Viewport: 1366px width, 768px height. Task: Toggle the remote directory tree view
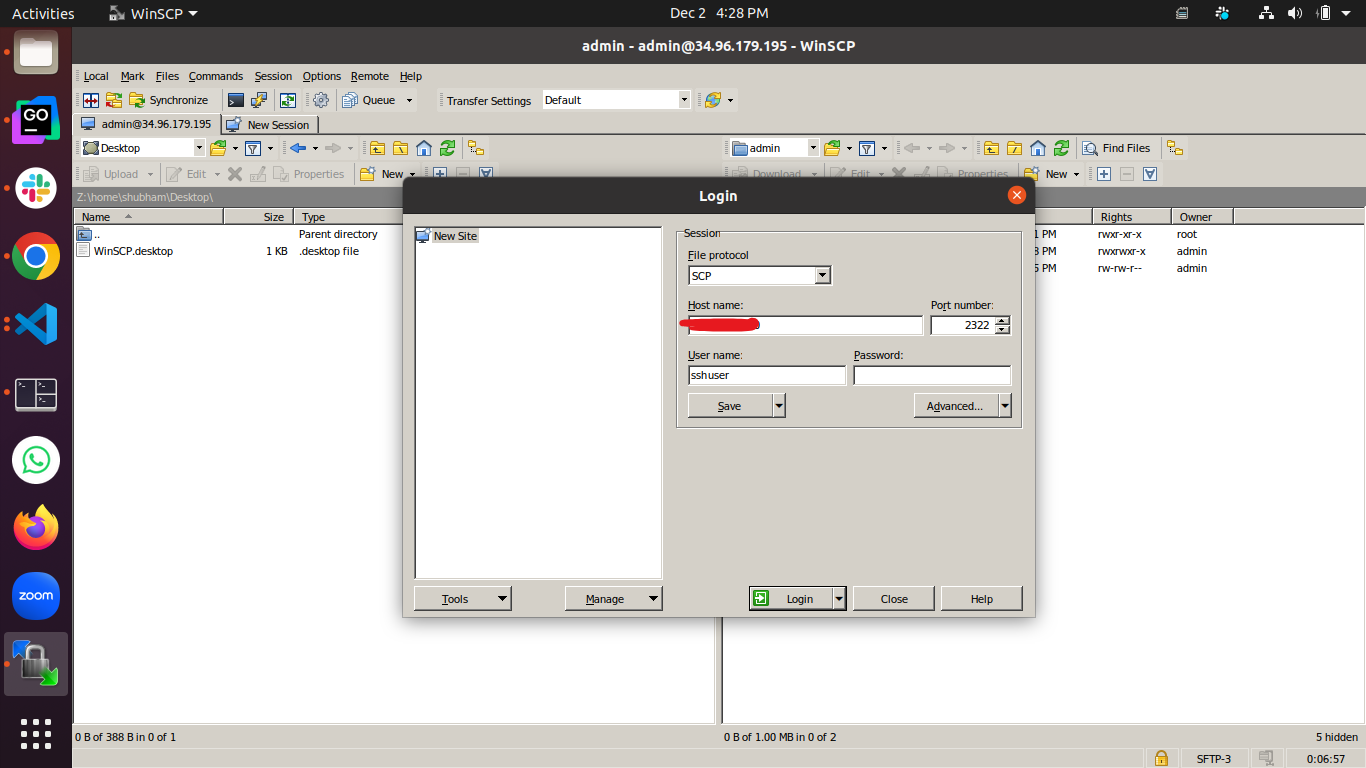(x=1175, y=148)
